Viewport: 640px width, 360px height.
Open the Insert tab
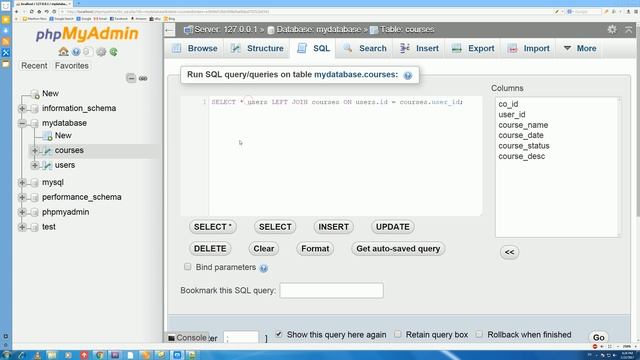(420, 48)
